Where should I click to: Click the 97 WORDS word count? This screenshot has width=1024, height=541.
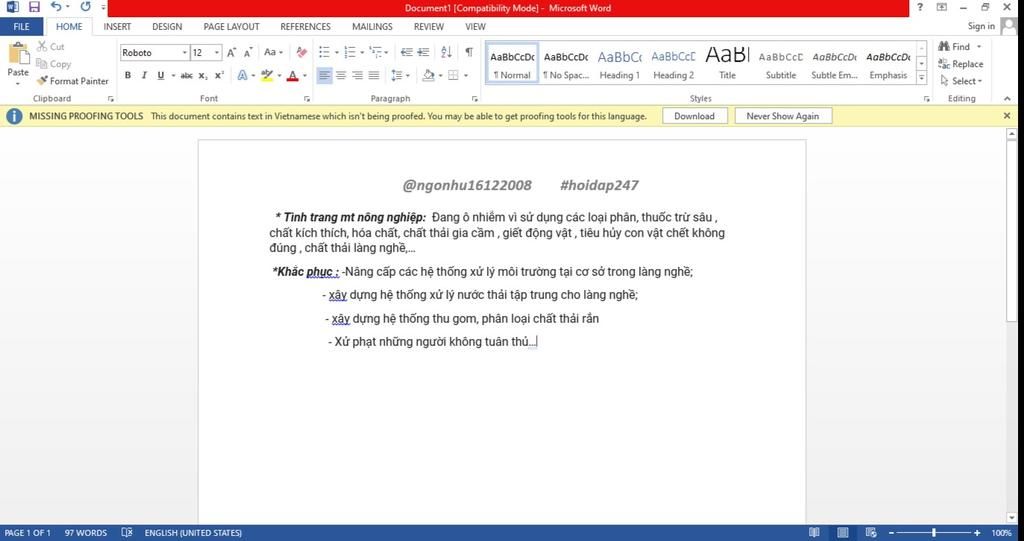(x=86, y=533)
